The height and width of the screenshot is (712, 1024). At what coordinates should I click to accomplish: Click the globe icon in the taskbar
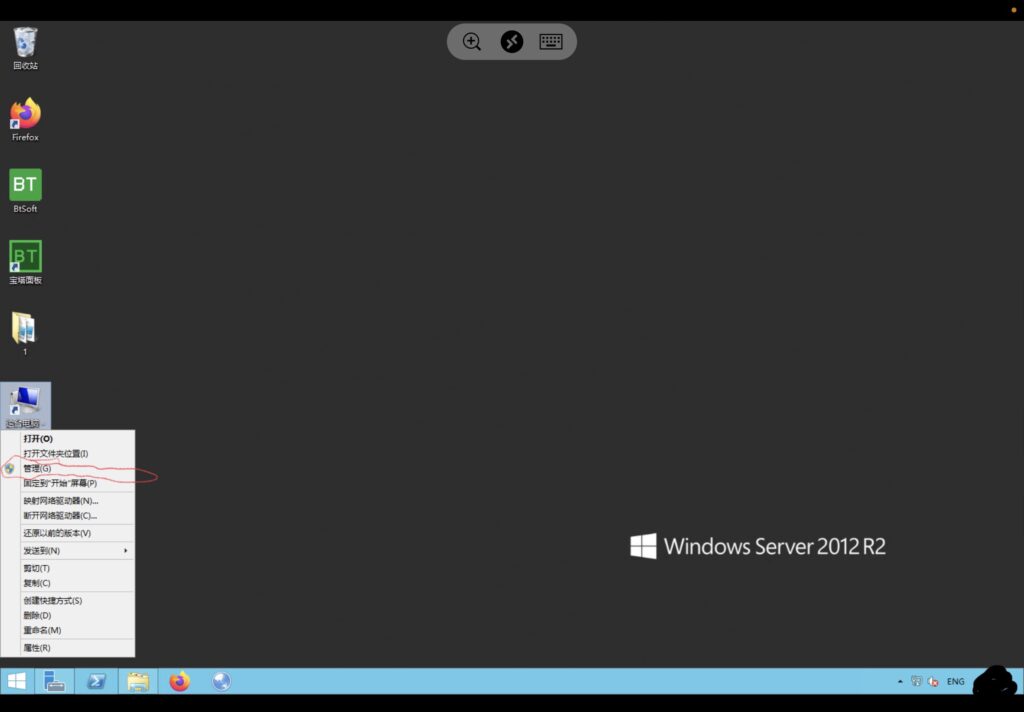221,681
